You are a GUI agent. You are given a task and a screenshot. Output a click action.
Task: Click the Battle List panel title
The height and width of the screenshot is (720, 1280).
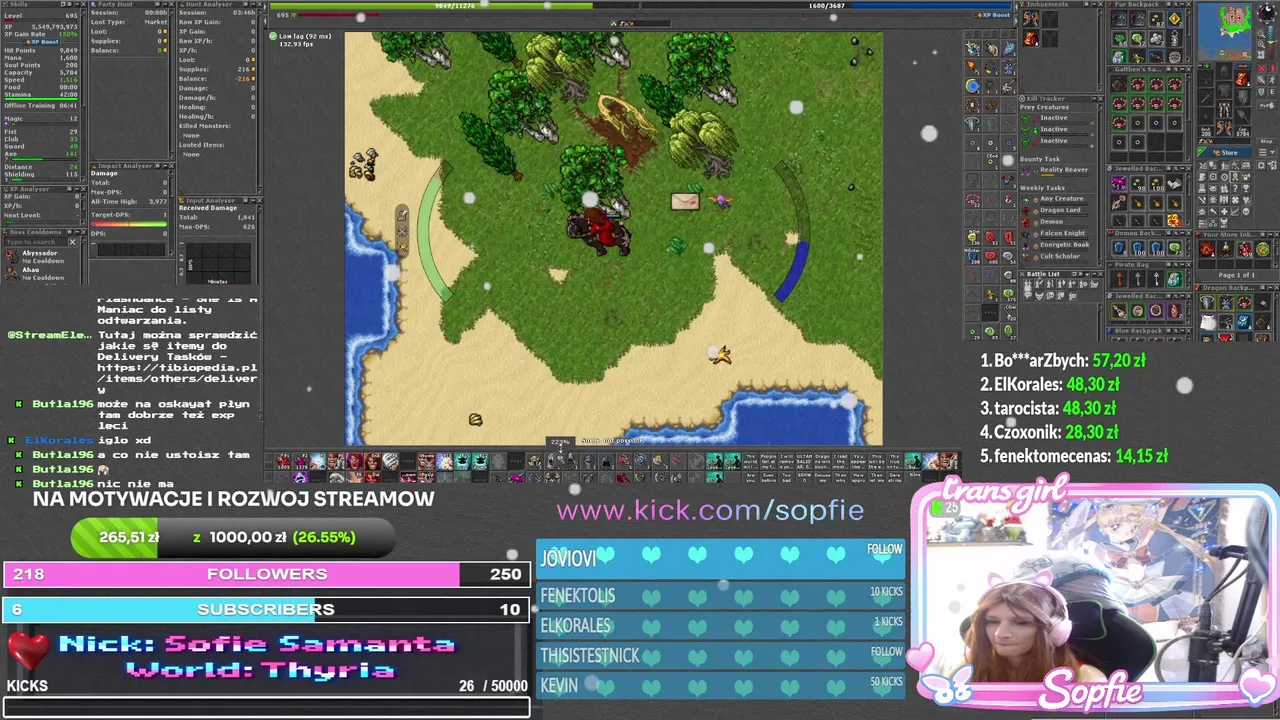pos(1043,274)
